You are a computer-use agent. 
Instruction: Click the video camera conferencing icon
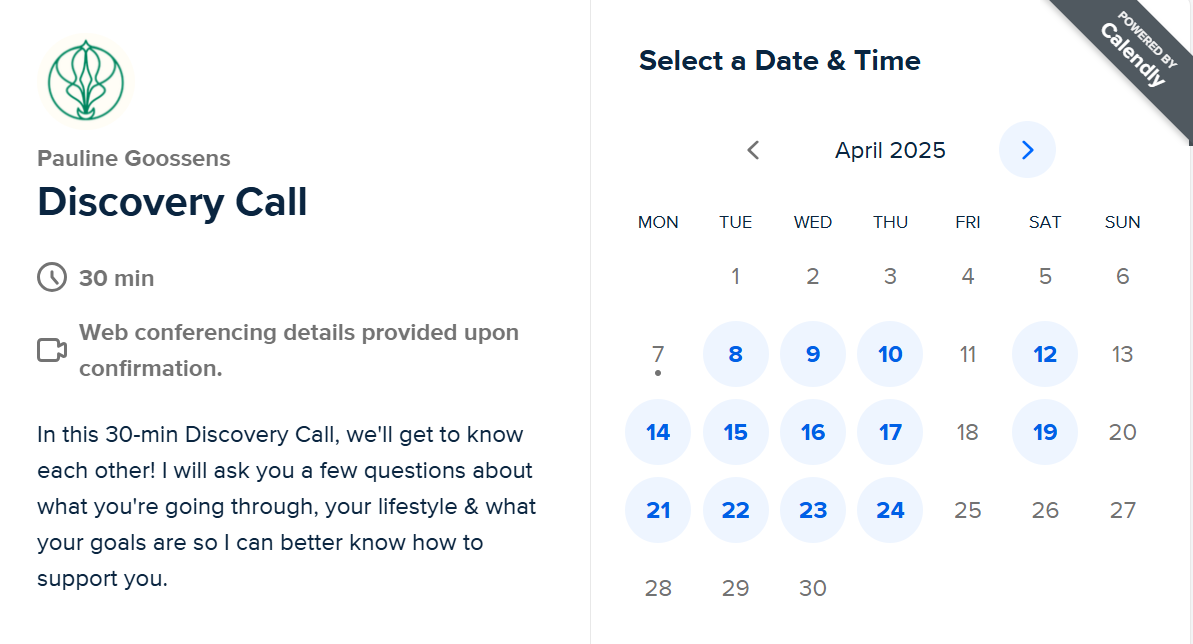52,350
